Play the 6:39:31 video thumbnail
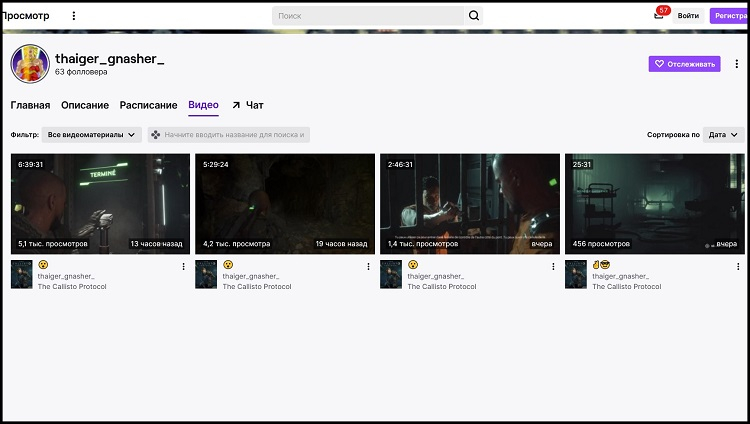750x424 pixels. (x=100, y=203)
